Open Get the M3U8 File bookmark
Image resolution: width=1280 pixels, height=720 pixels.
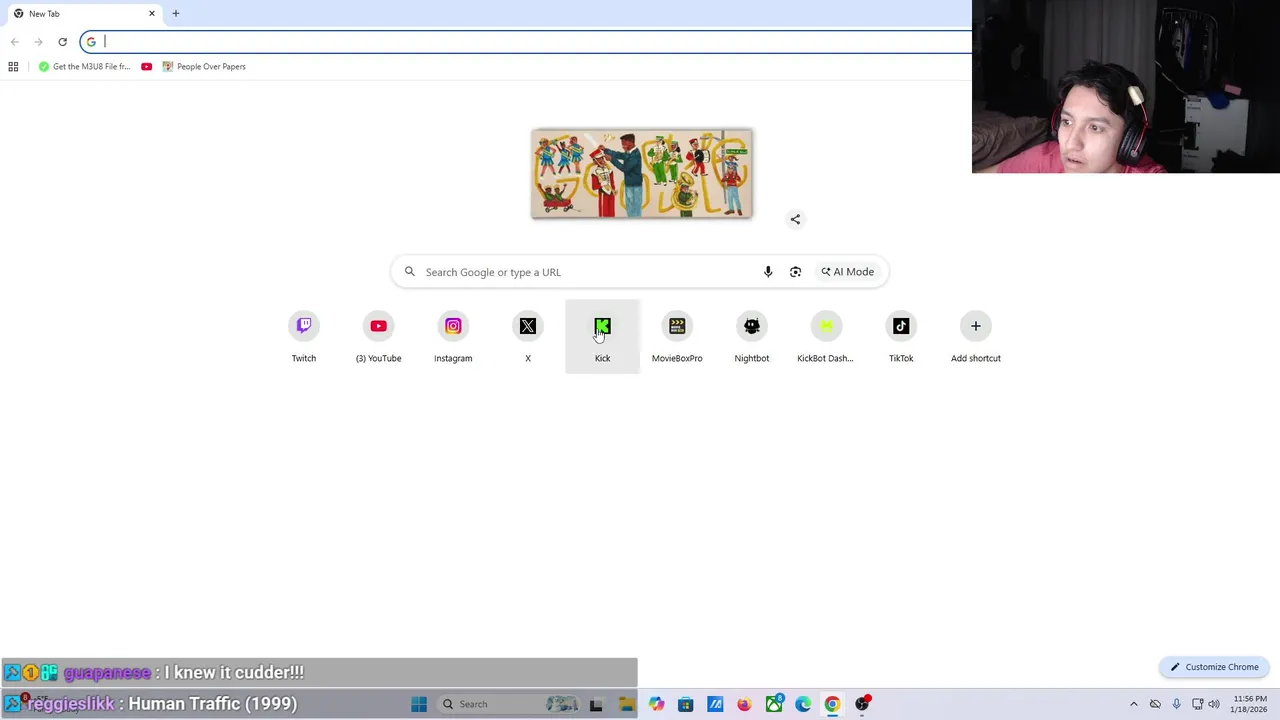pyautogui.click(x=84, y=67)
